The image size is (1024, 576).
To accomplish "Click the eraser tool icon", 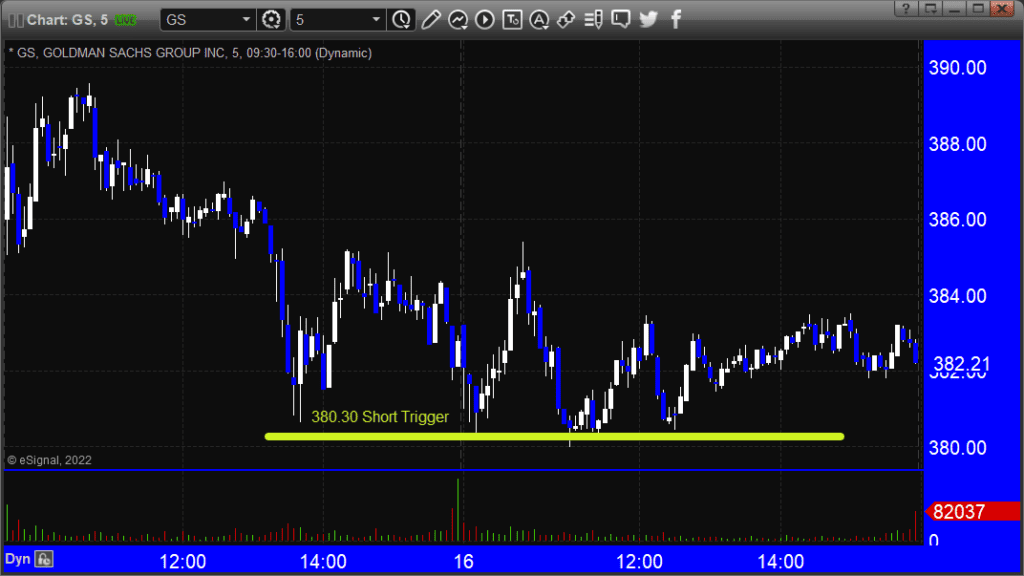I will pyautogui.click(x=566, y=20).
